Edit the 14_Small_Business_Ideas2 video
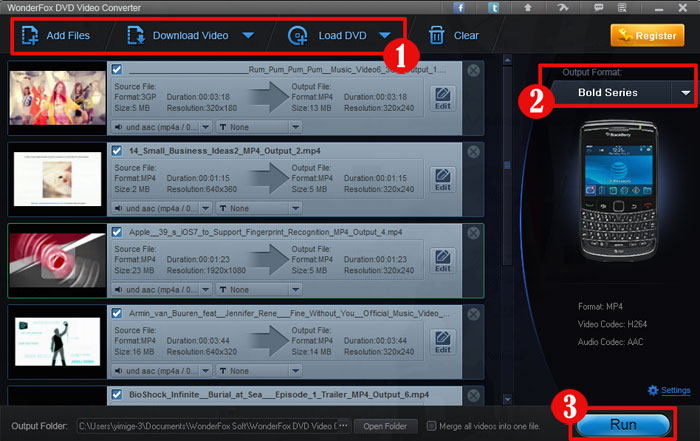 point(443,180)
